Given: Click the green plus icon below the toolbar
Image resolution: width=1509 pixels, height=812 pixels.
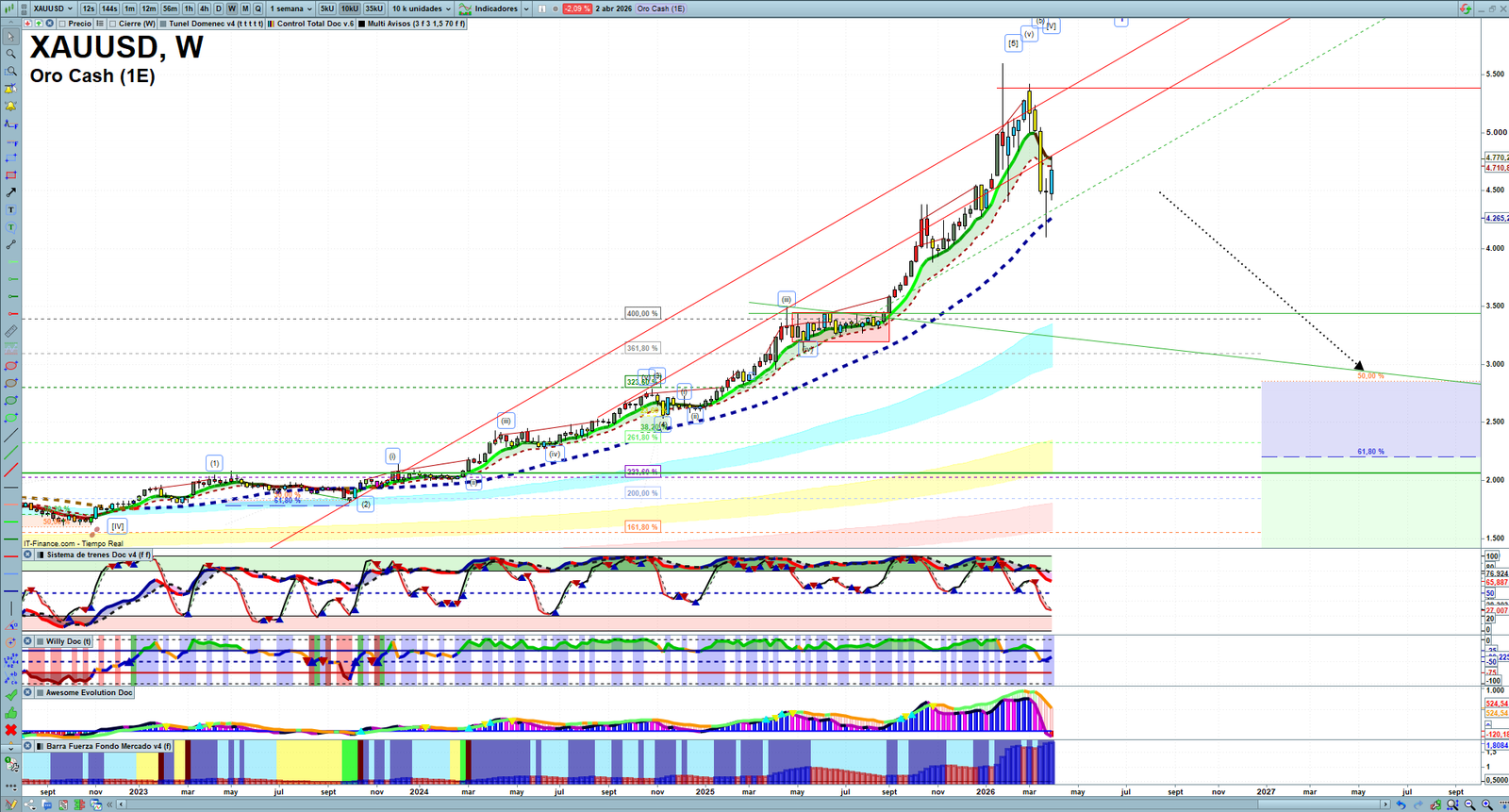Looking at the screenshot, I should [39, 24].
